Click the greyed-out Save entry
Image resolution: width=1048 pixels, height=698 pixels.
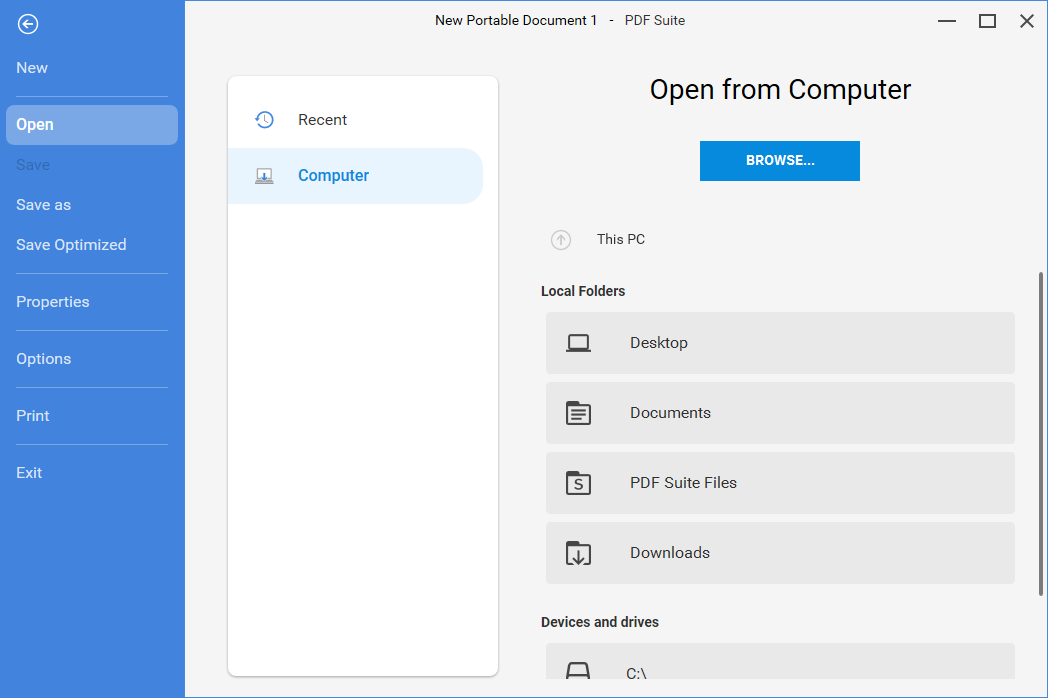tap(33, 165)
